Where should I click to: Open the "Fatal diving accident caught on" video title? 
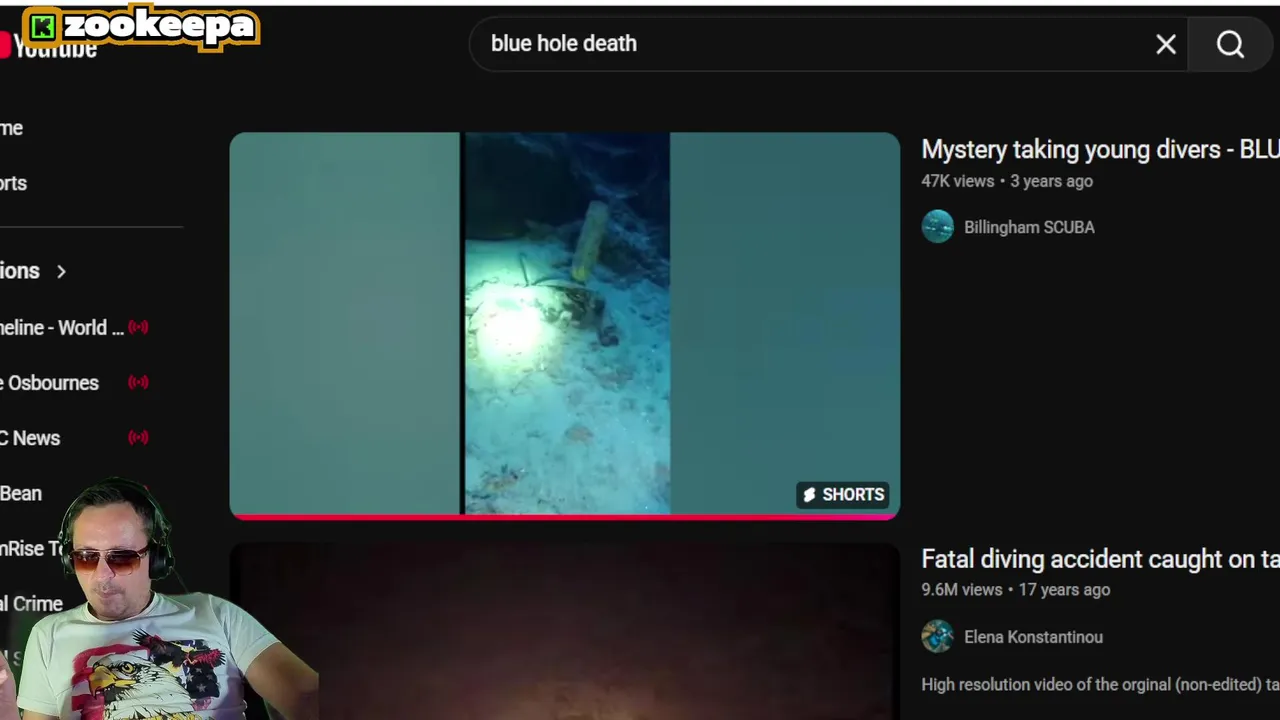(x=1100, y=559)
